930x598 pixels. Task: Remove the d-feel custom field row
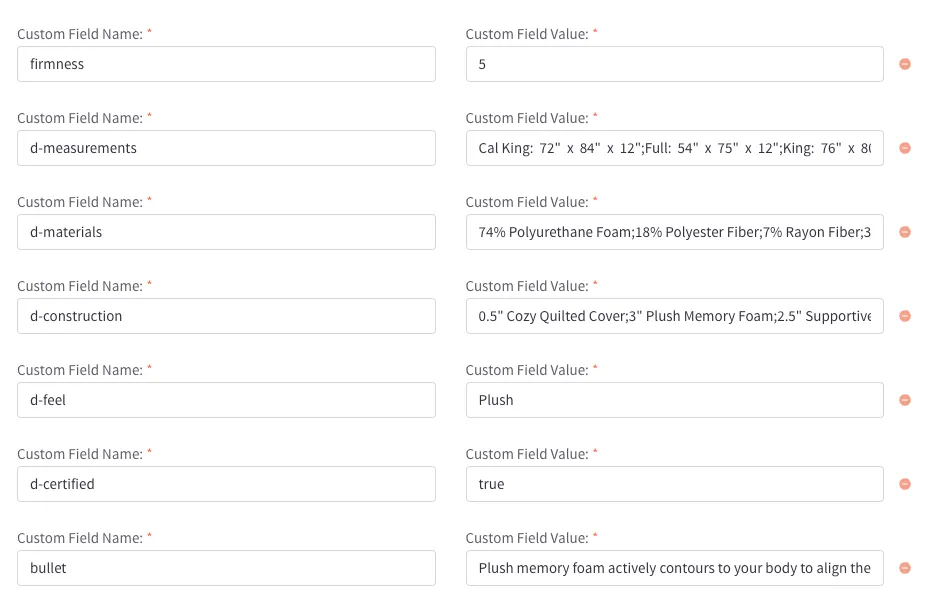coord(905,399)
